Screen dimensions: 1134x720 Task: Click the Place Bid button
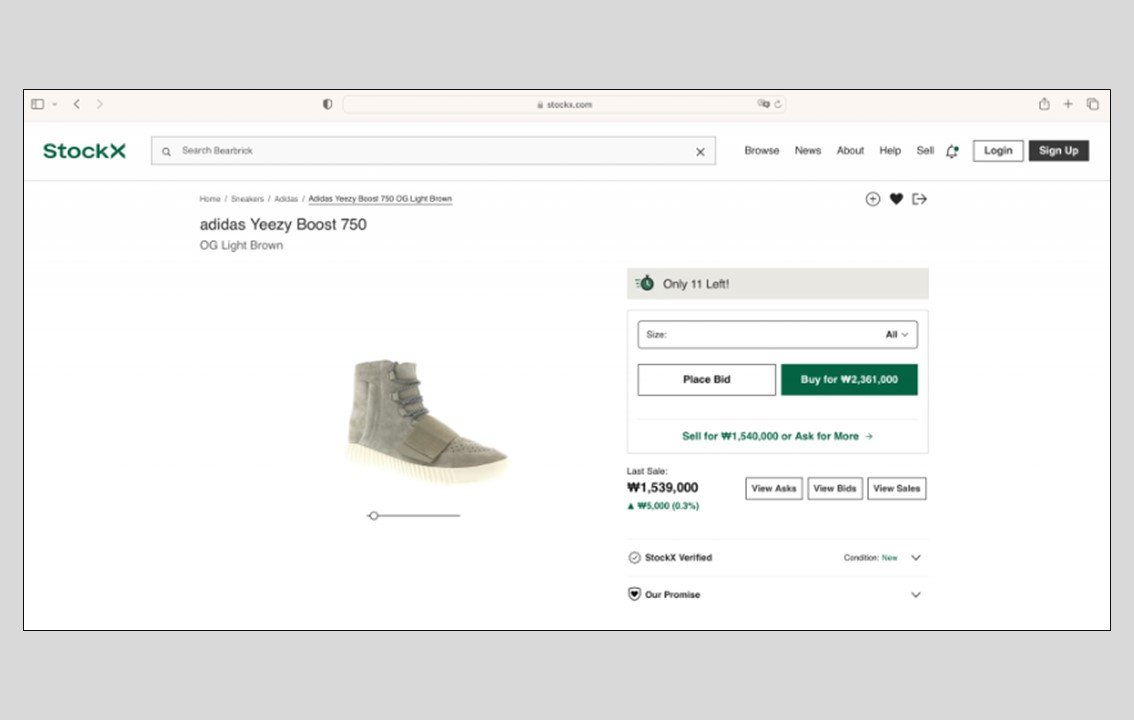coord(706,380)
